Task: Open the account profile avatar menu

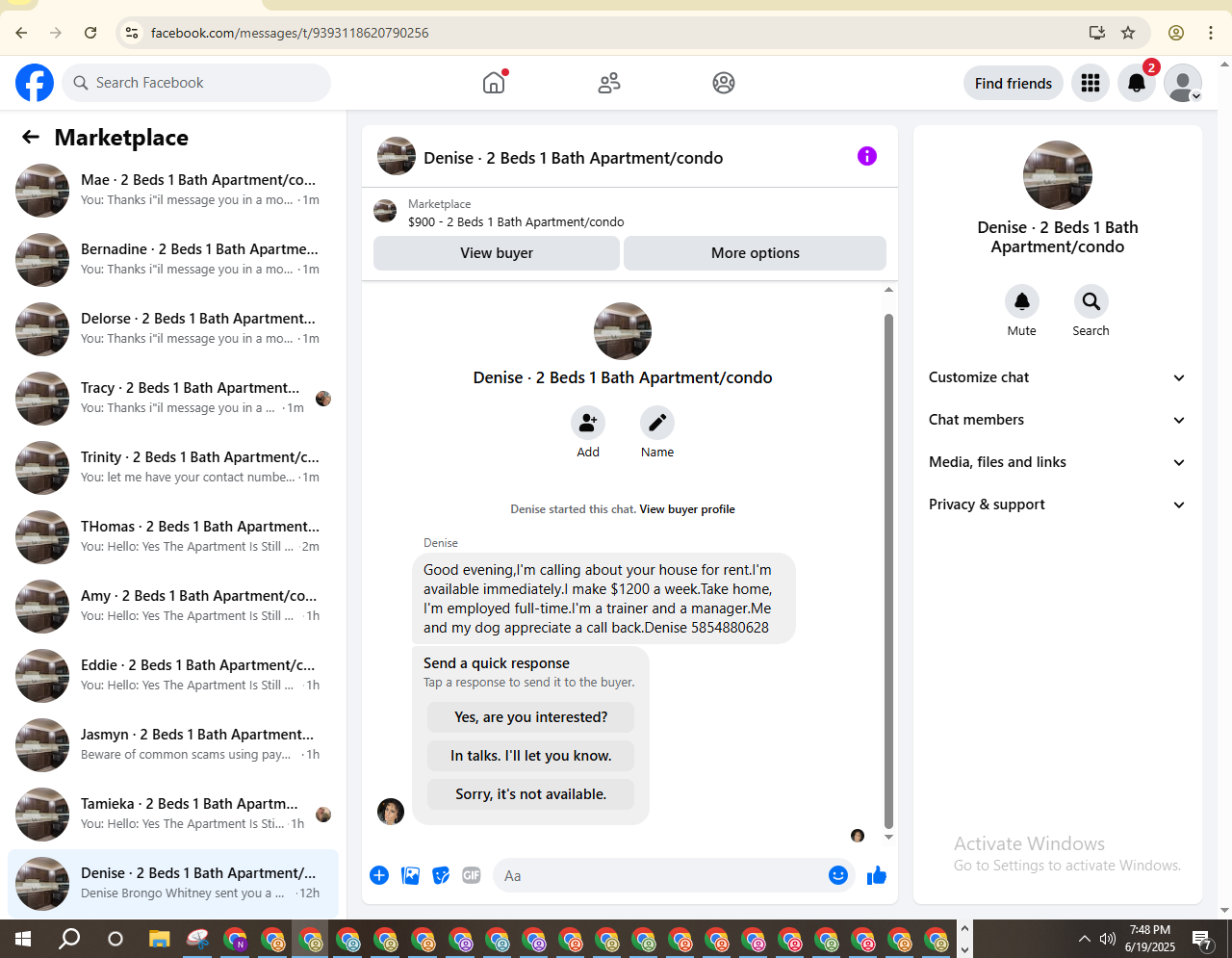Action: click(1183, 83)
